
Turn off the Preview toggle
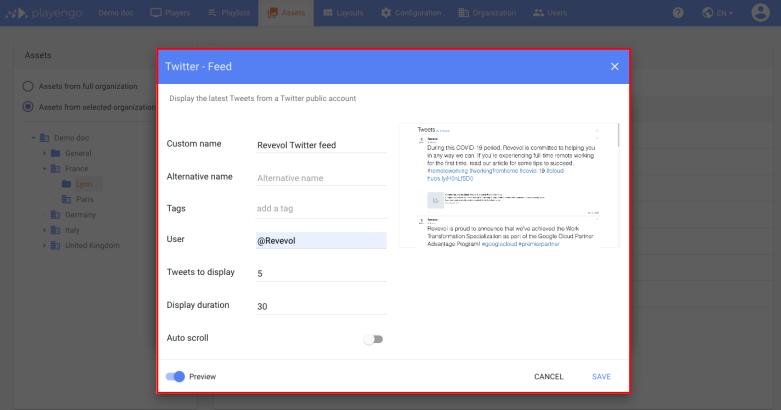(x=175, y=377)
